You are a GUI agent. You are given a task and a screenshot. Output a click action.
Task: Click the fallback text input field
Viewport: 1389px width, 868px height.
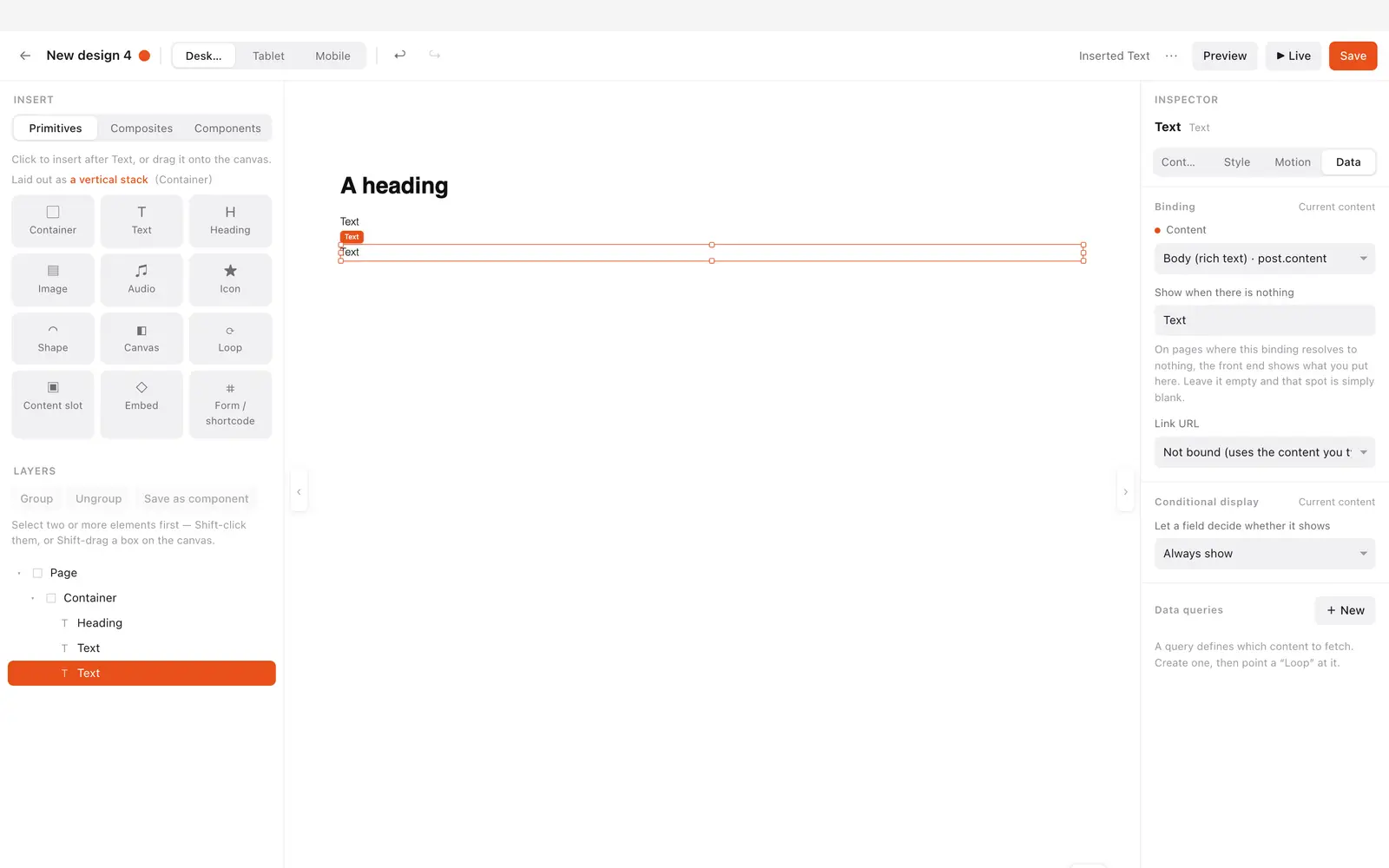1265,320
